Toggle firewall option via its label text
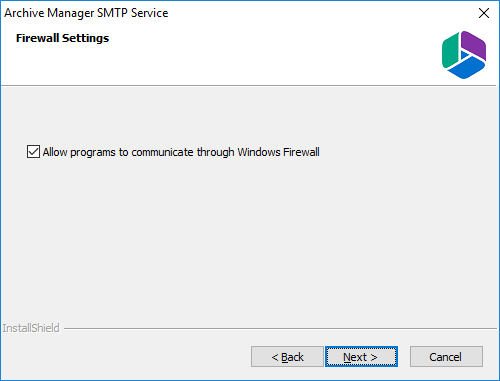This screenshot has height=381, width=500. pyautogui.click(x=181, y=152)
